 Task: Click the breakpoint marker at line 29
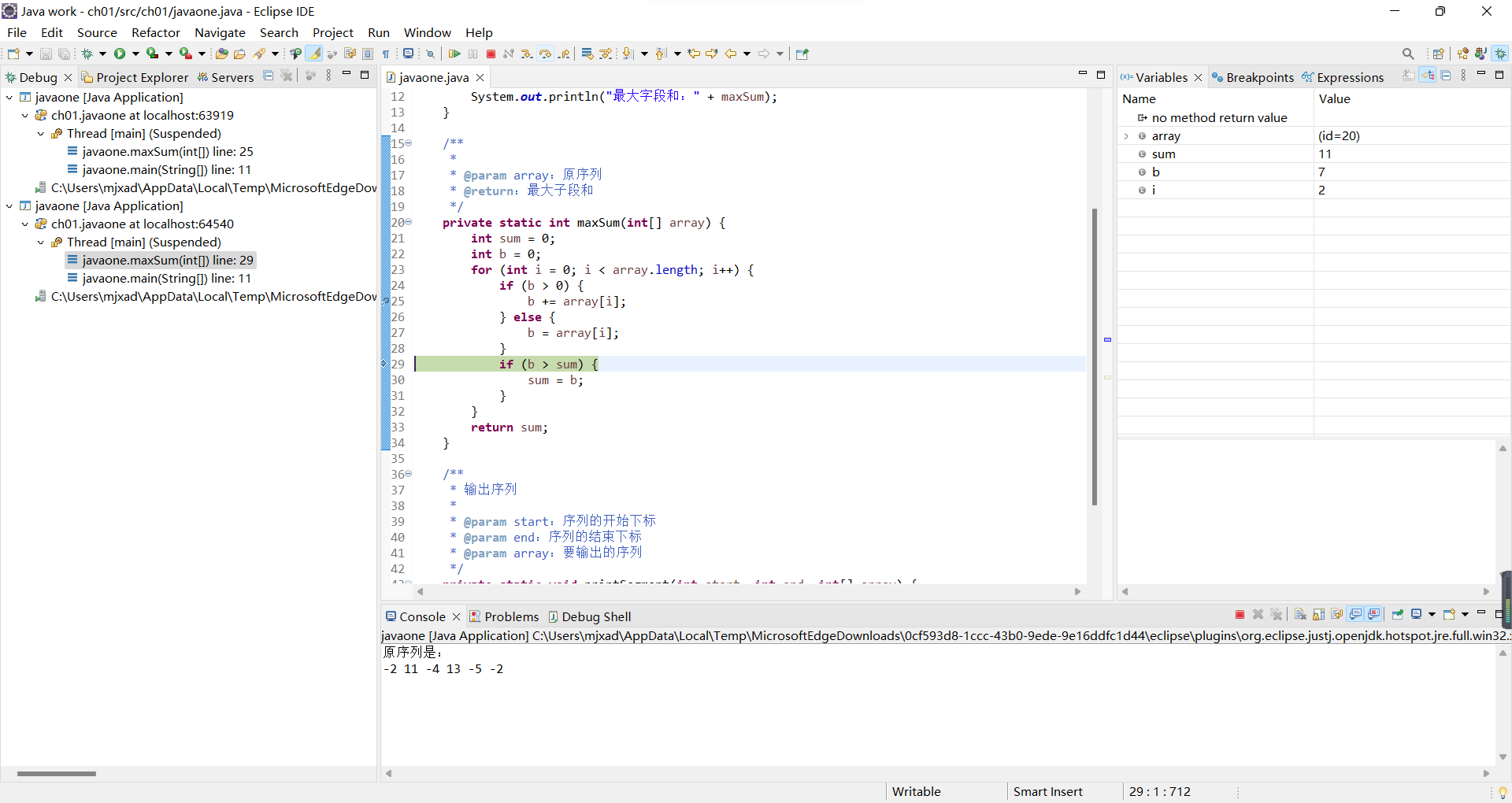(x=385, y=364)
